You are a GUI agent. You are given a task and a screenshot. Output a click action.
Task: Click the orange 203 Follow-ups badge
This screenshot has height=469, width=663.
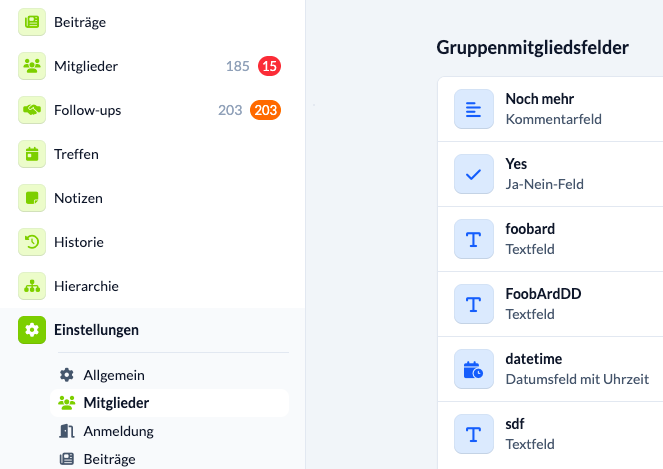(265, 110)
